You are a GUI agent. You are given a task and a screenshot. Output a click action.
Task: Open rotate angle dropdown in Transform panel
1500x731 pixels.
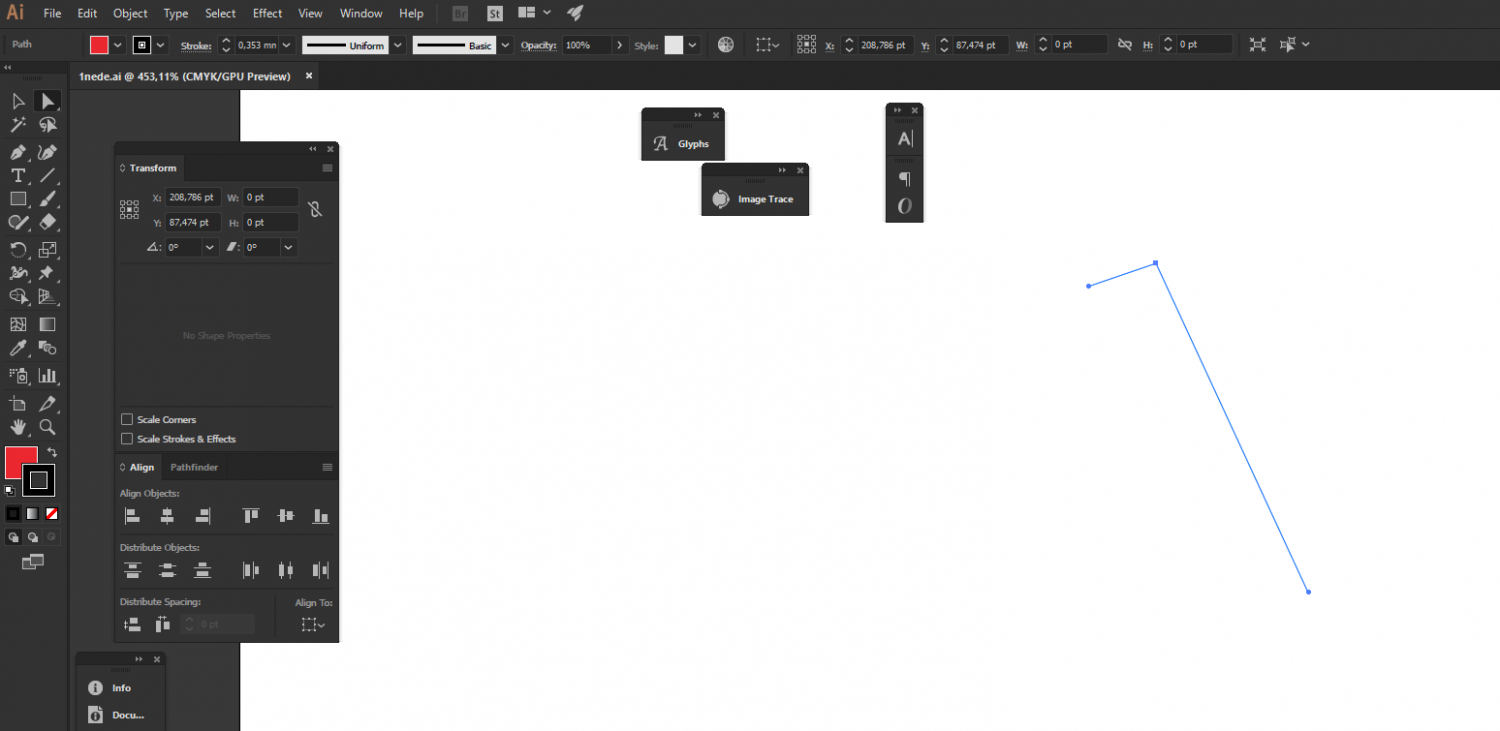click(210, 247)
